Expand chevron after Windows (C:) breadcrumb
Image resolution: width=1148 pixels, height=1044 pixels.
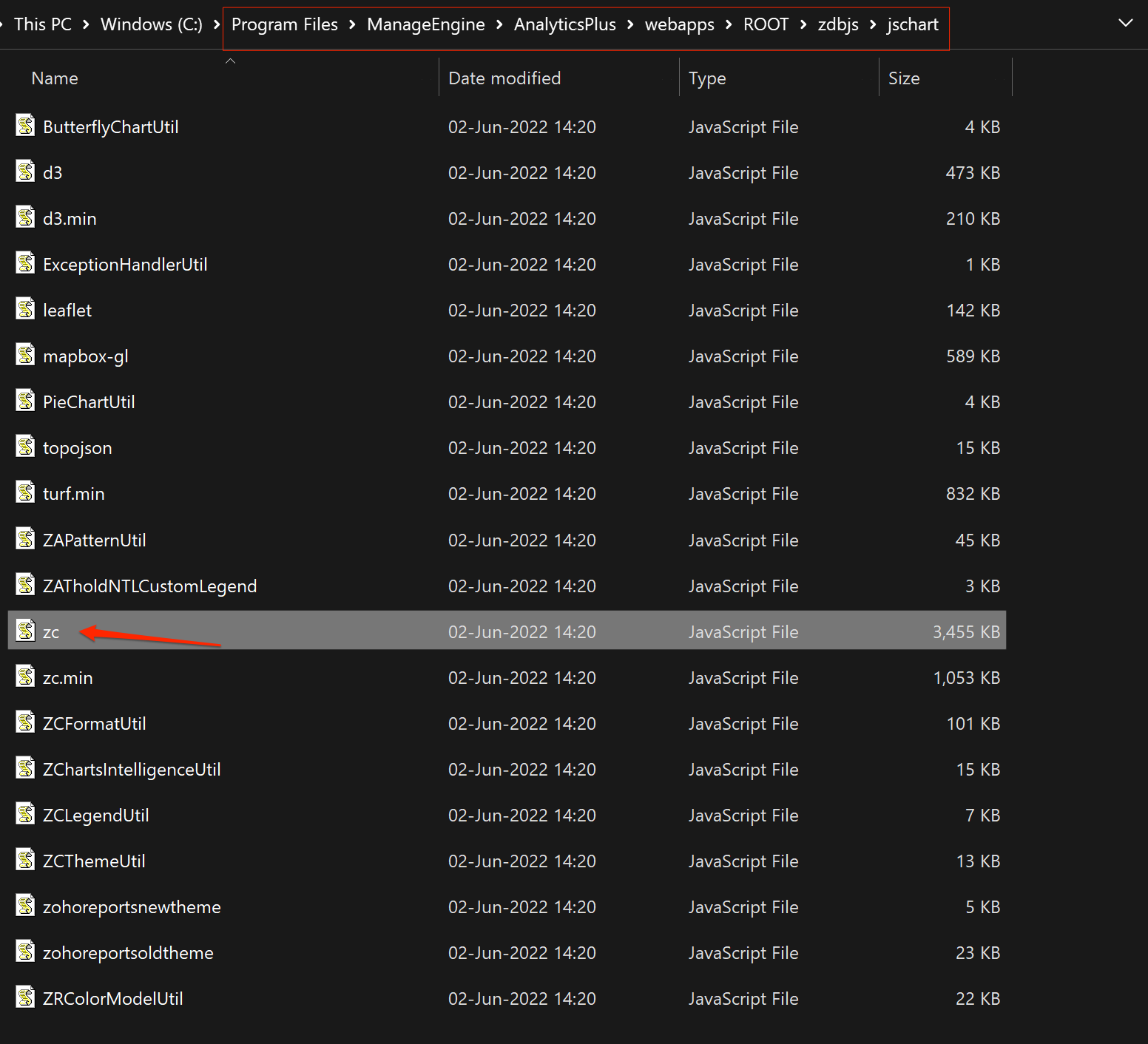click(217, 25)
